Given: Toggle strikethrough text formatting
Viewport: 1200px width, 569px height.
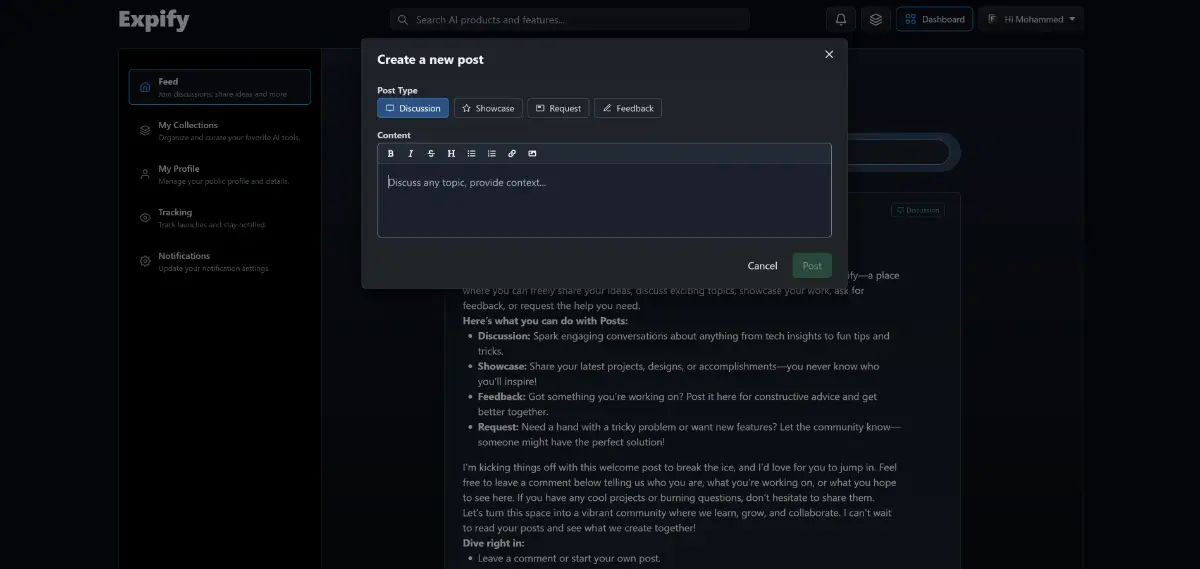Looking at the screenshot, I should [x=431, y=153].
